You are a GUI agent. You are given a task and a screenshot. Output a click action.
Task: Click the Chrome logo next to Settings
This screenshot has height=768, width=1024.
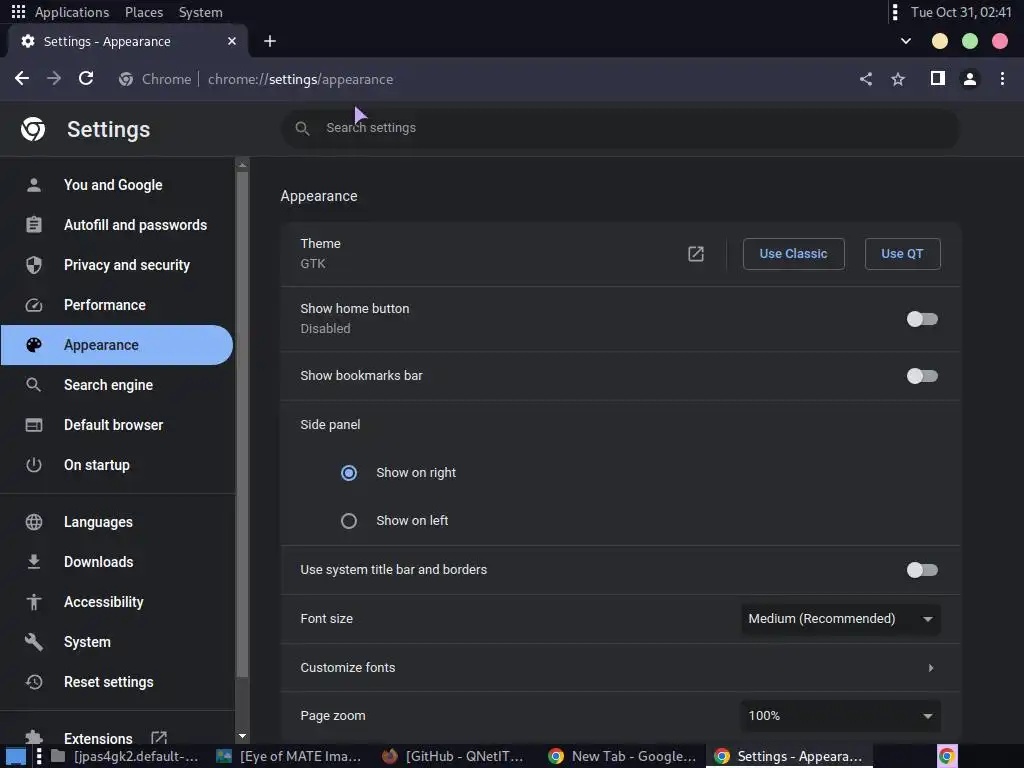(x=33, y=129)
